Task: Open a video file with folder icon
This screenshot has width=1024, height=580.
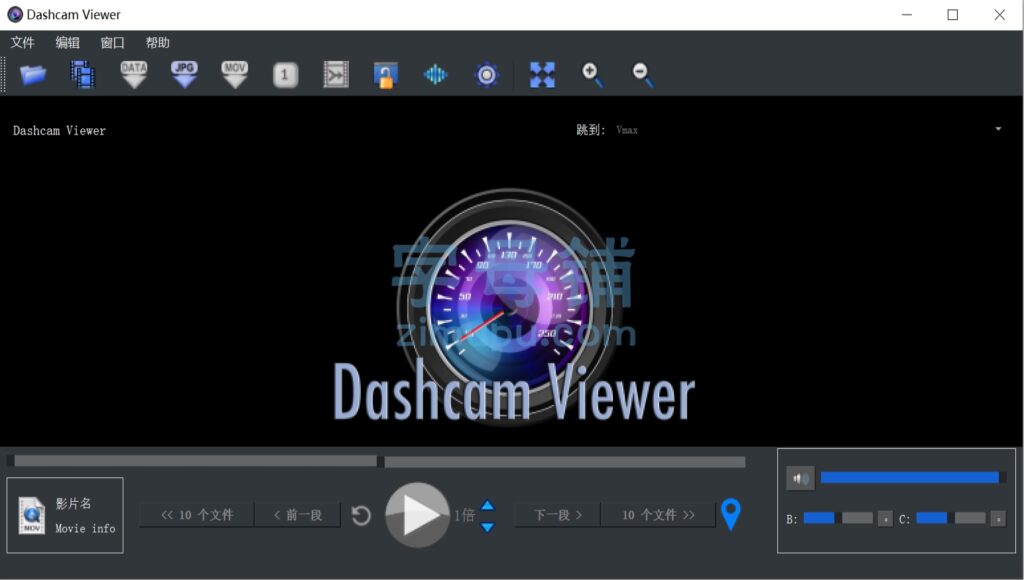Action: pos(33,74)
